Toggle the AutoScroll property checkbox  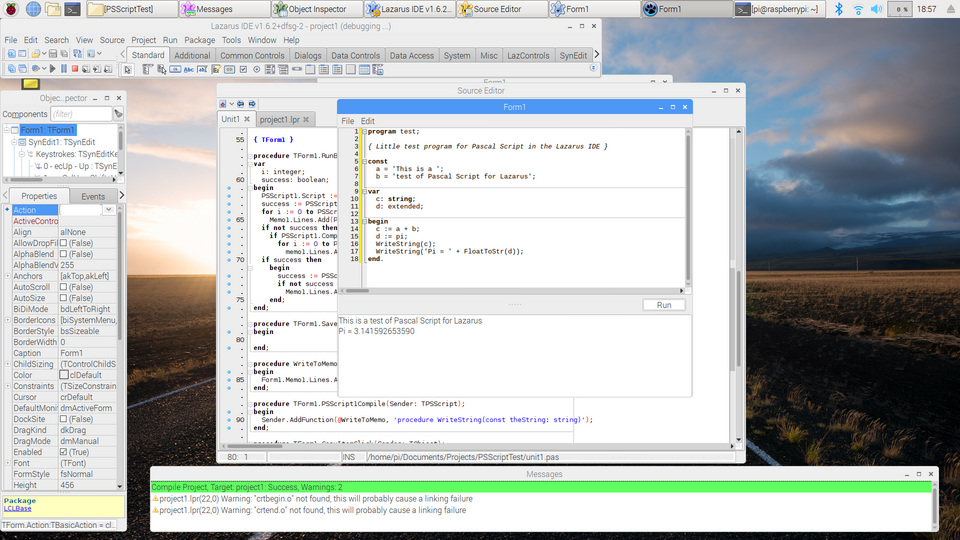[65, 287]
